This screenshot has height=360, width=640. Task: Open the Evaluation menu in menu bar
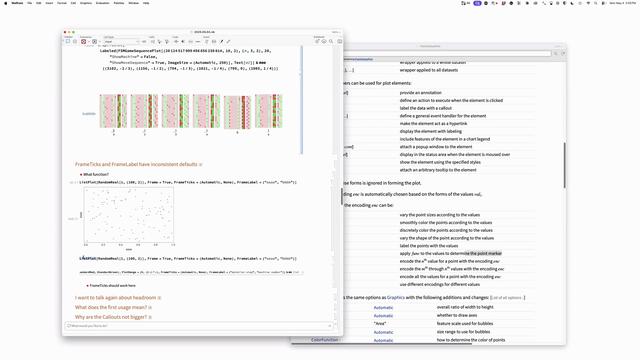pyautogui.click(x=102, y=3)
